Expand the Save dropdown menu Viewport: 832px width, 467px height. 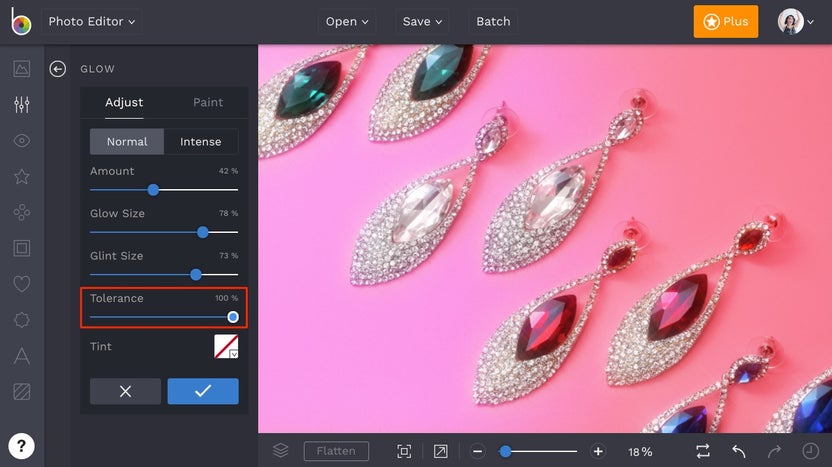click(x=423, y=21)
